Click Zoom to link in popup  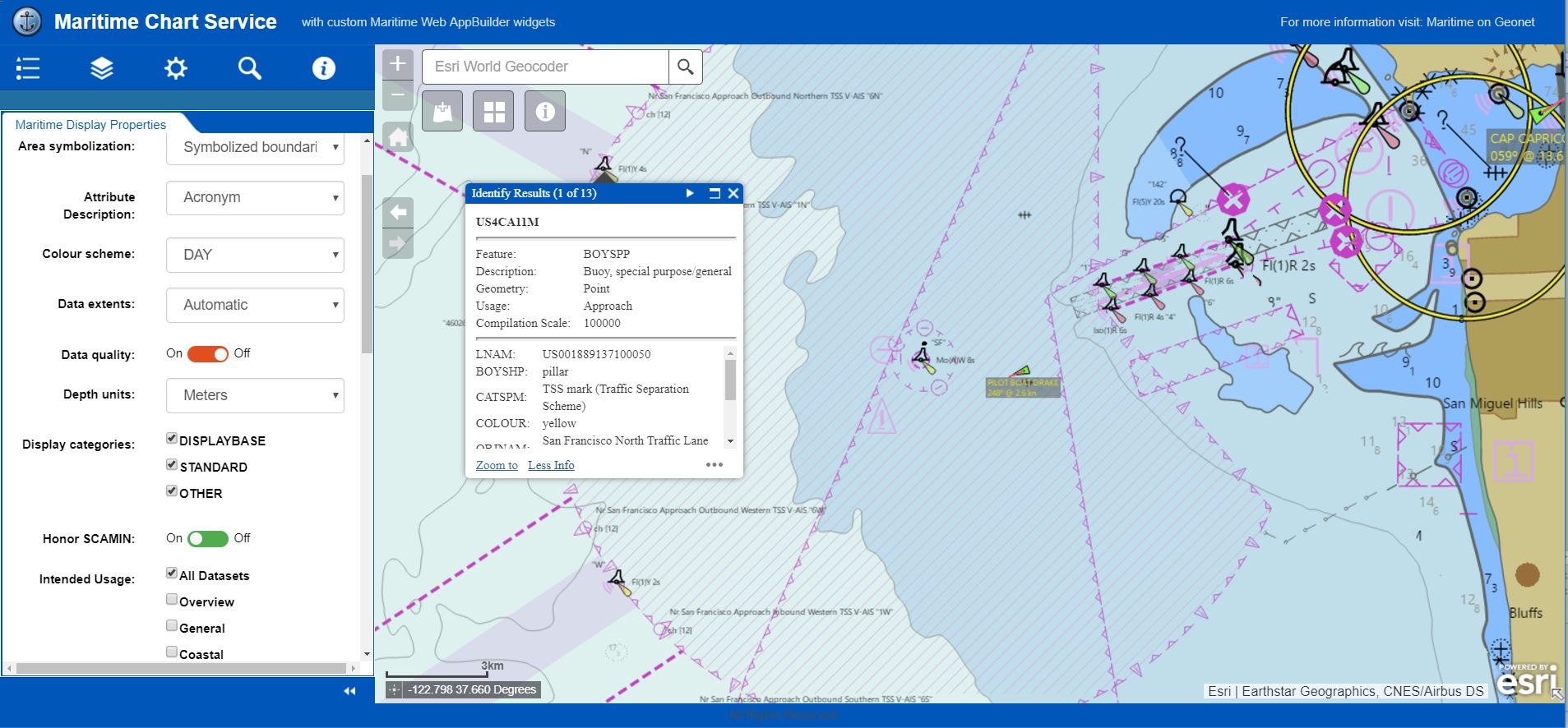coord(497,465)
